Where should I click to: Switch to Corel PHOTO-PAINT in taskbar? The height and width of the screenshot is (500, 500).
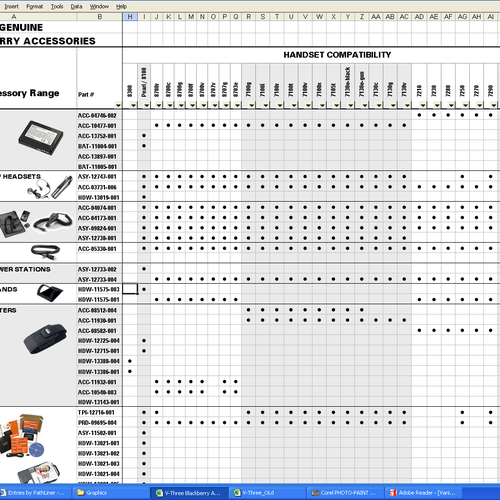tap(344, 493)
